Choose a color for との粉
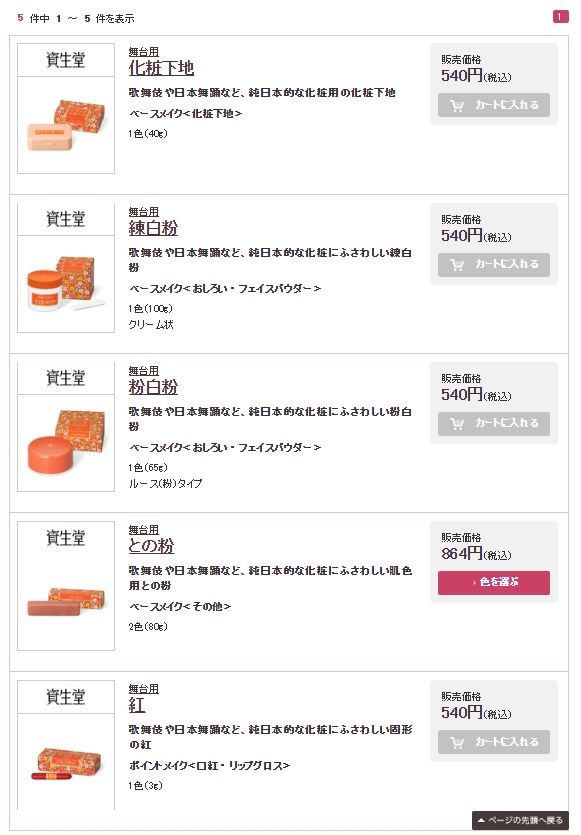The height and width of the screenshot is (835, 581). (x=494, y=583)
